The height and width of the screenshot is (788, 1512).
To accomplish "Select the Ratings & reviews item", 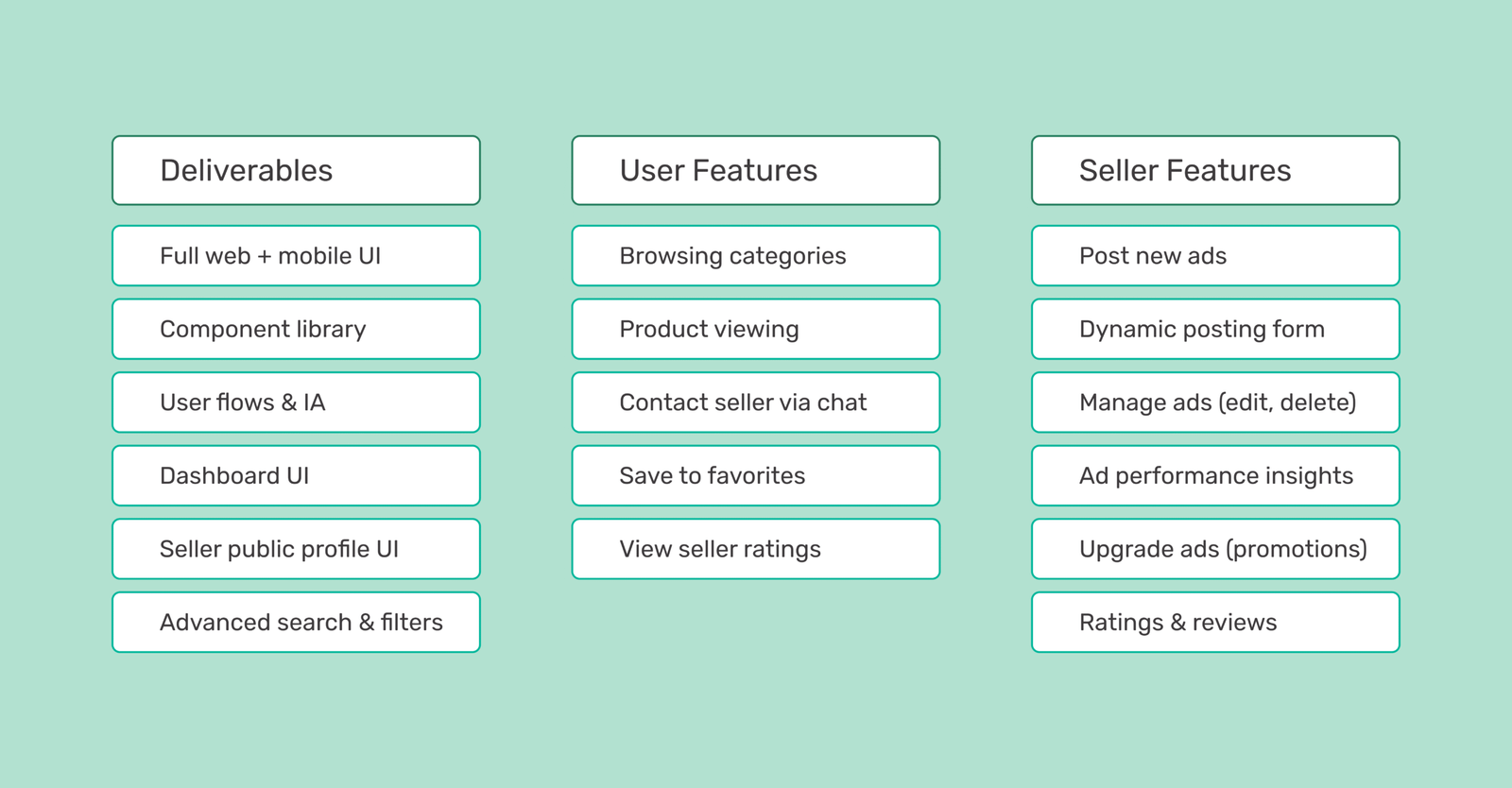I will [x=1214, y=622].
